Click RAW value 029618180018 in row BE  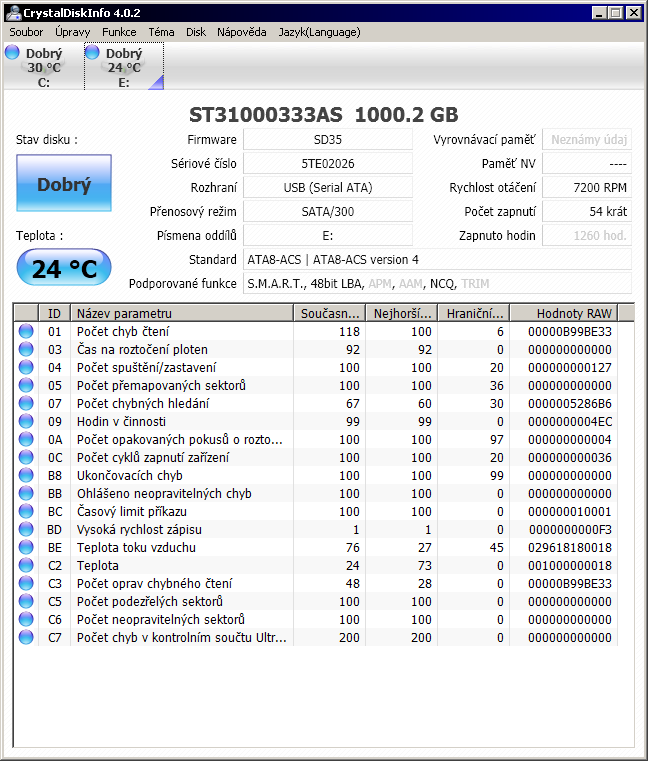tap(570, 547)
